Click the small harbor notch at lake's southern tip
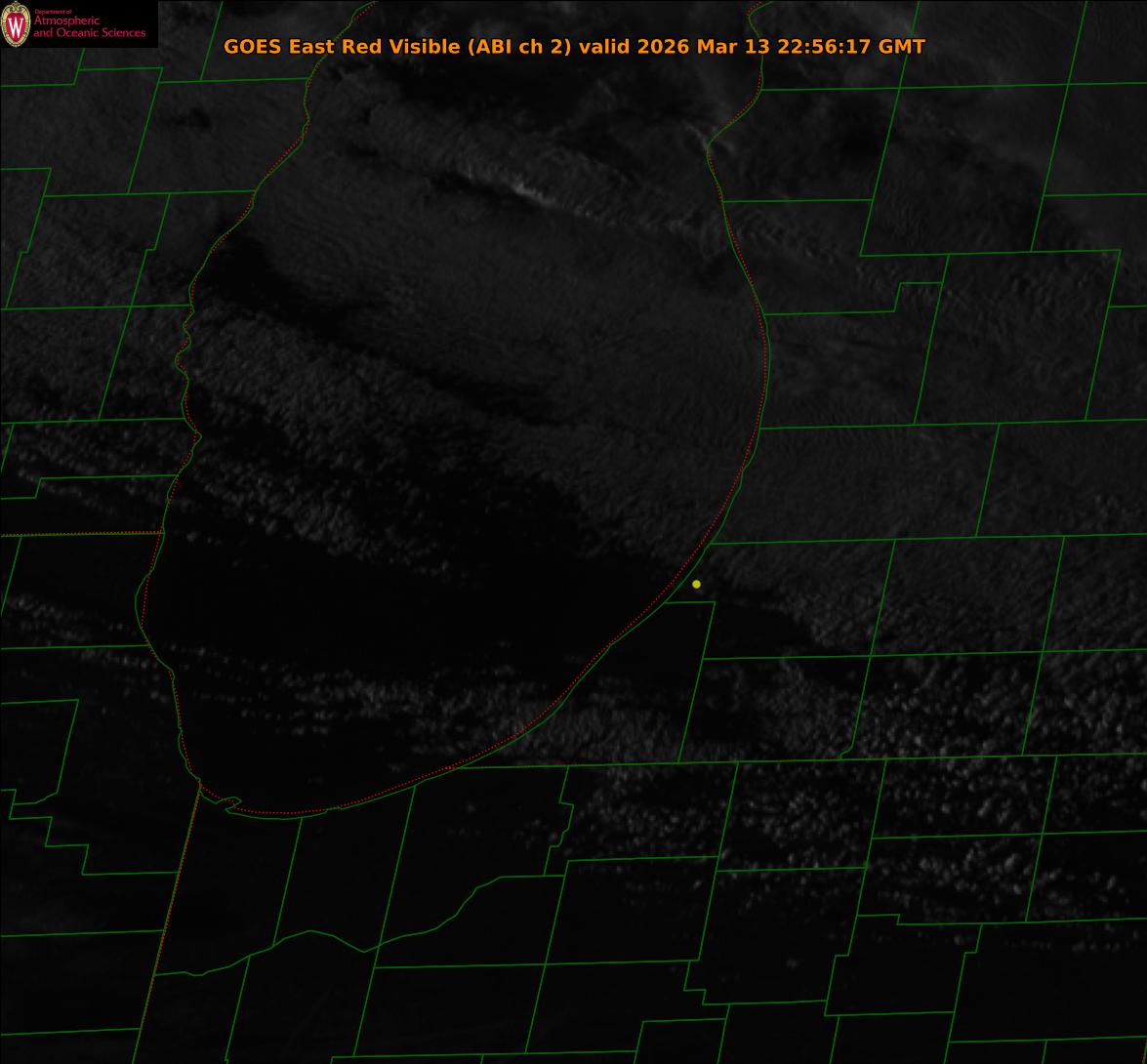The image size is (1147, 1064). click(231, 804)
